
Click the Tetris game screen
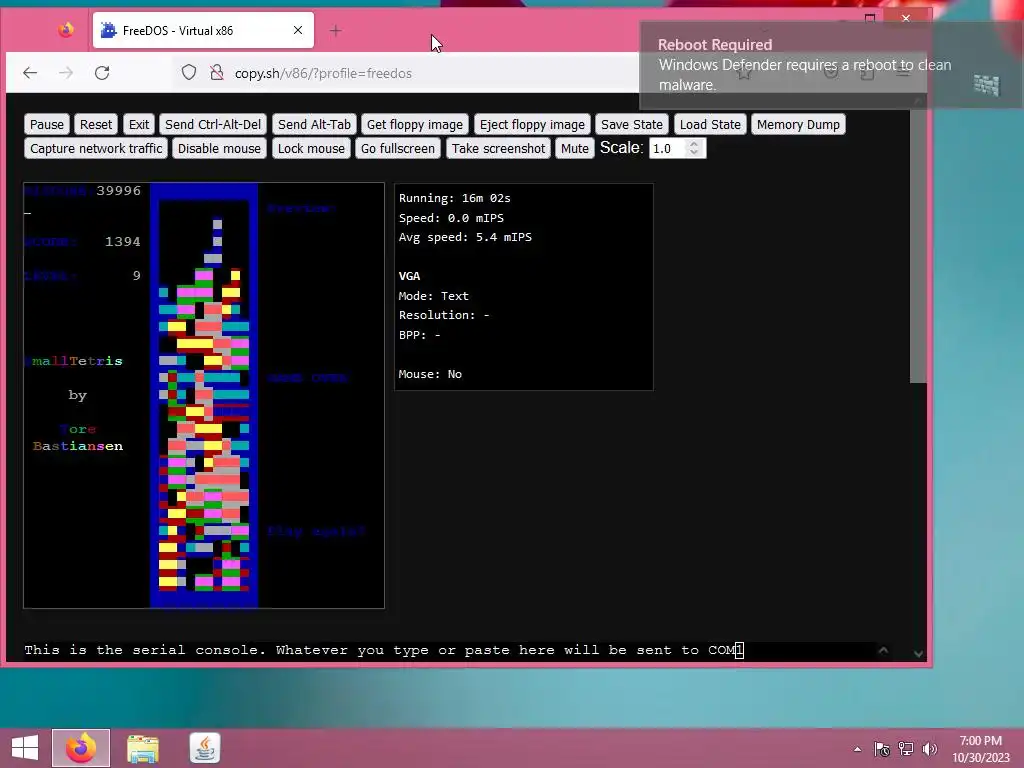tap(204, 396)
